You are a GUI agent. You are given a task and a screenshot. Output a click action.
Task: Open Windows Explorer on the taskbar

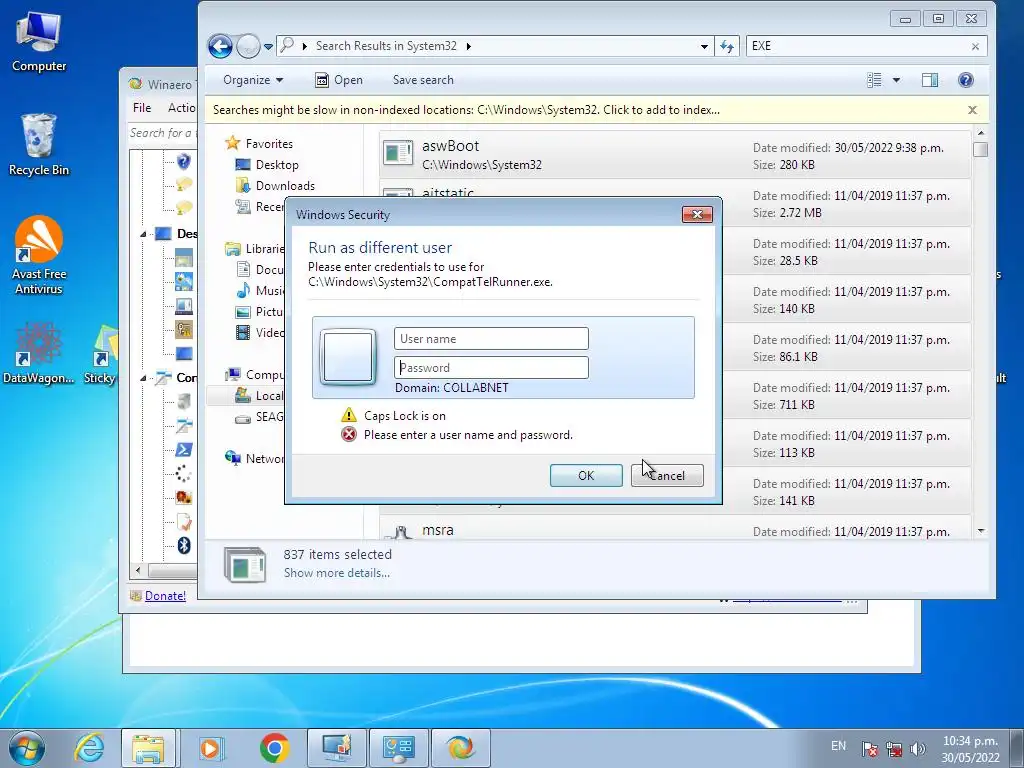point(148,748)
